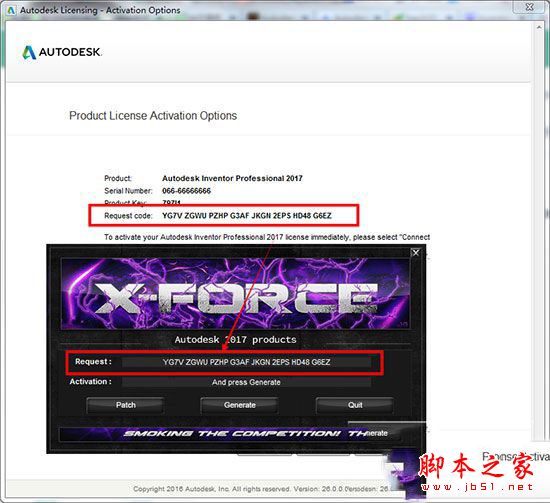The width and height of the screenshot is (550, 503).
Task: Click the Product License Activation Options heading
Action: click(153, 115)
